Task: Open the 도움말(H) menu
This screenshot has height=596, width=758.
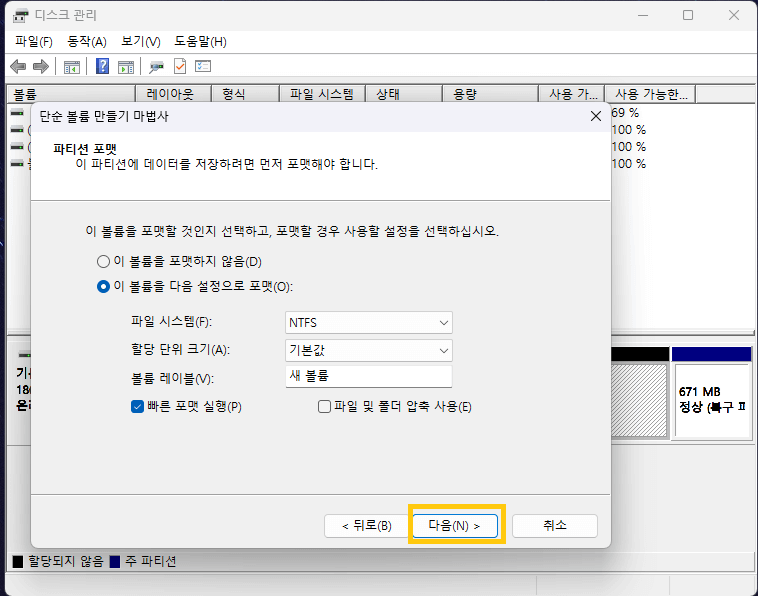Action: [200, 42]
